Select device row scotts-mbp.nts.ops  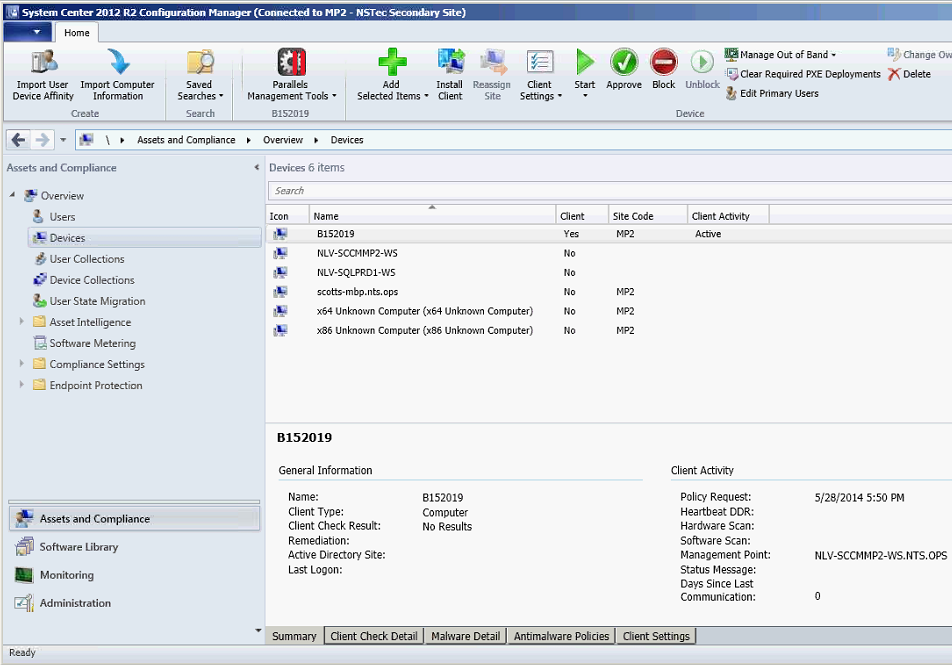609,292
